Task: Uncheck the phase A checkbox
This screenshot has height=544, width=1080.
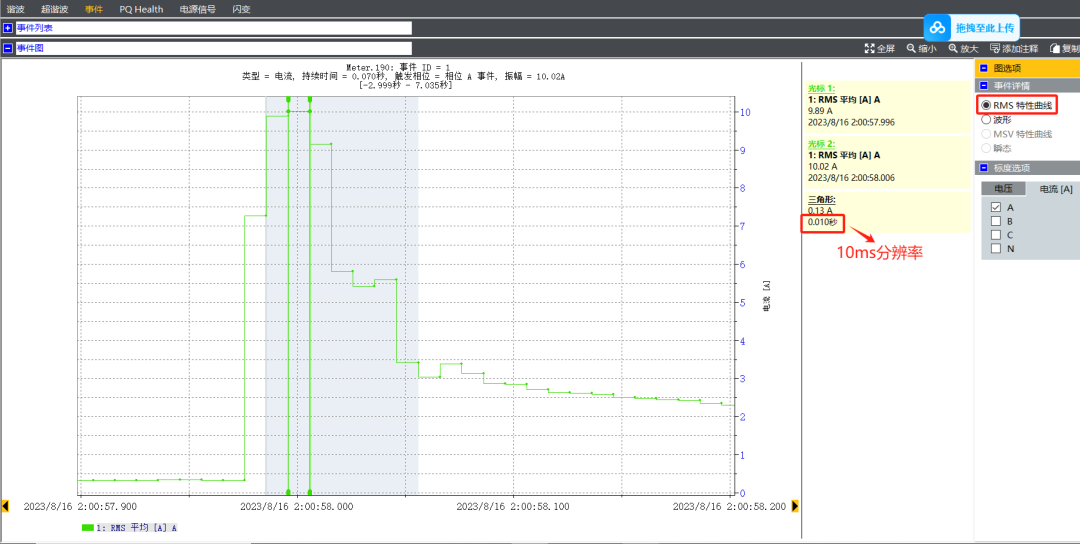Action: (x=996, y=207)
